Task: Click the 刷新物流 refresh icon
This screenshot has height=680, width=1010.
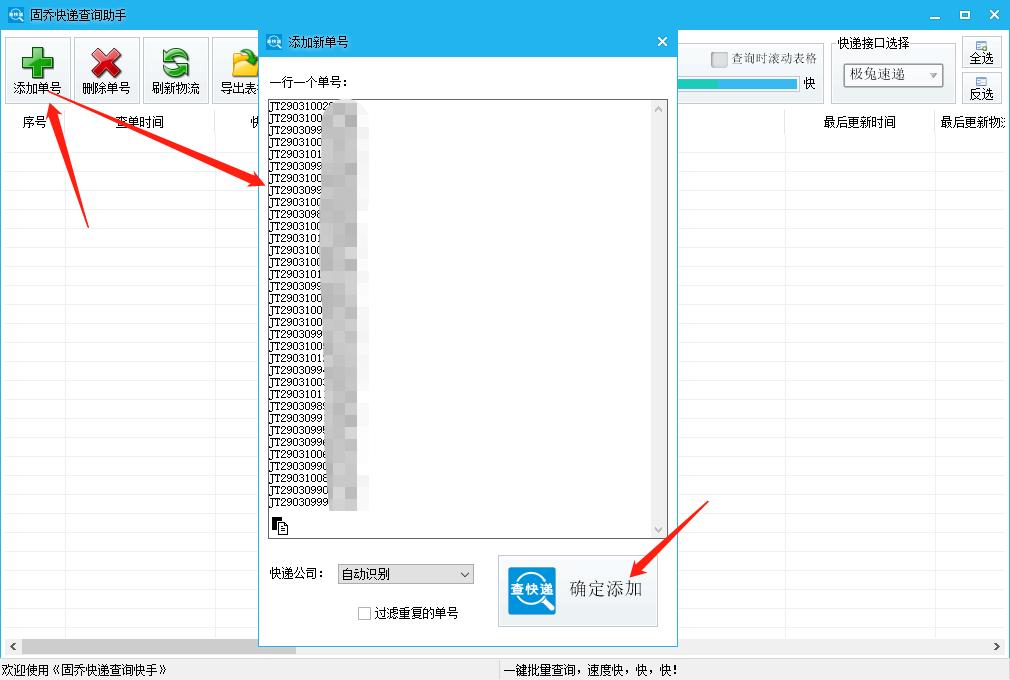Action: pos(175,63)
